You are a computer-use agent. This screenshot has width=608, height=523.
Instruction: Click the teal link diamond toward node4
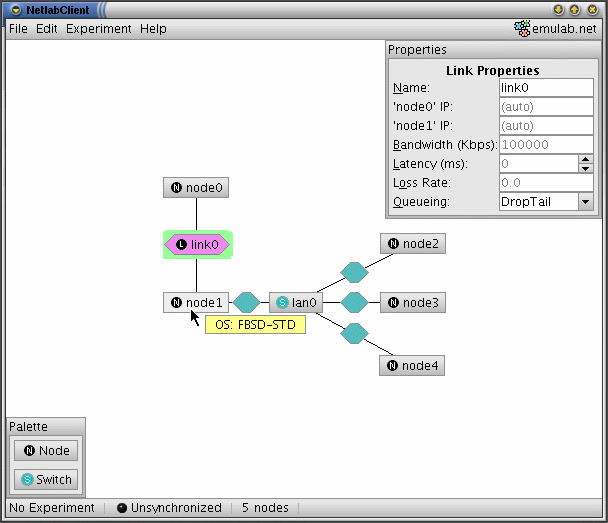[354, 333]
